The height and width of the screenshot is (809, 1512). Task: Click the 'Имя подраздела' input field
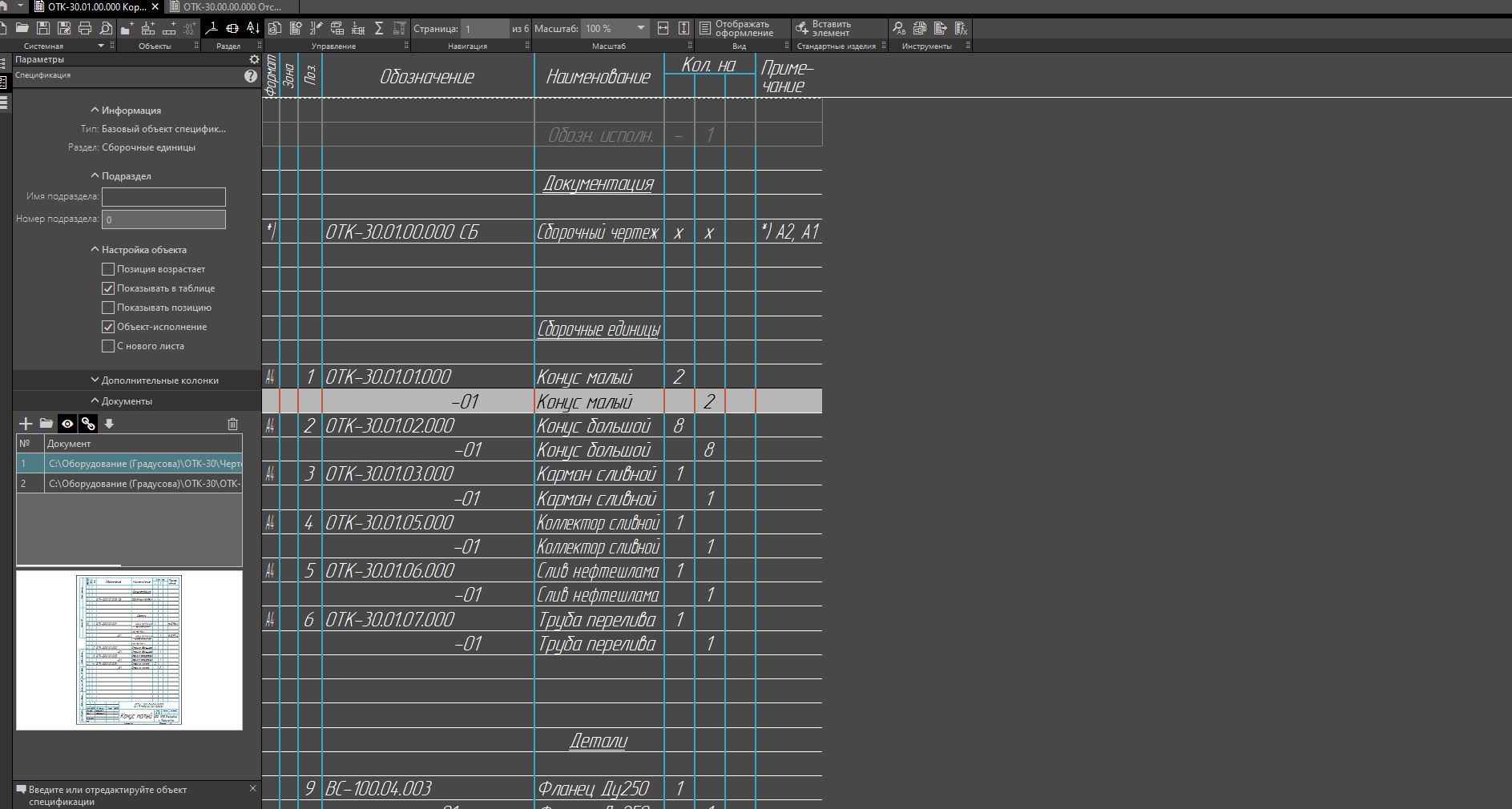click(163, 196)
